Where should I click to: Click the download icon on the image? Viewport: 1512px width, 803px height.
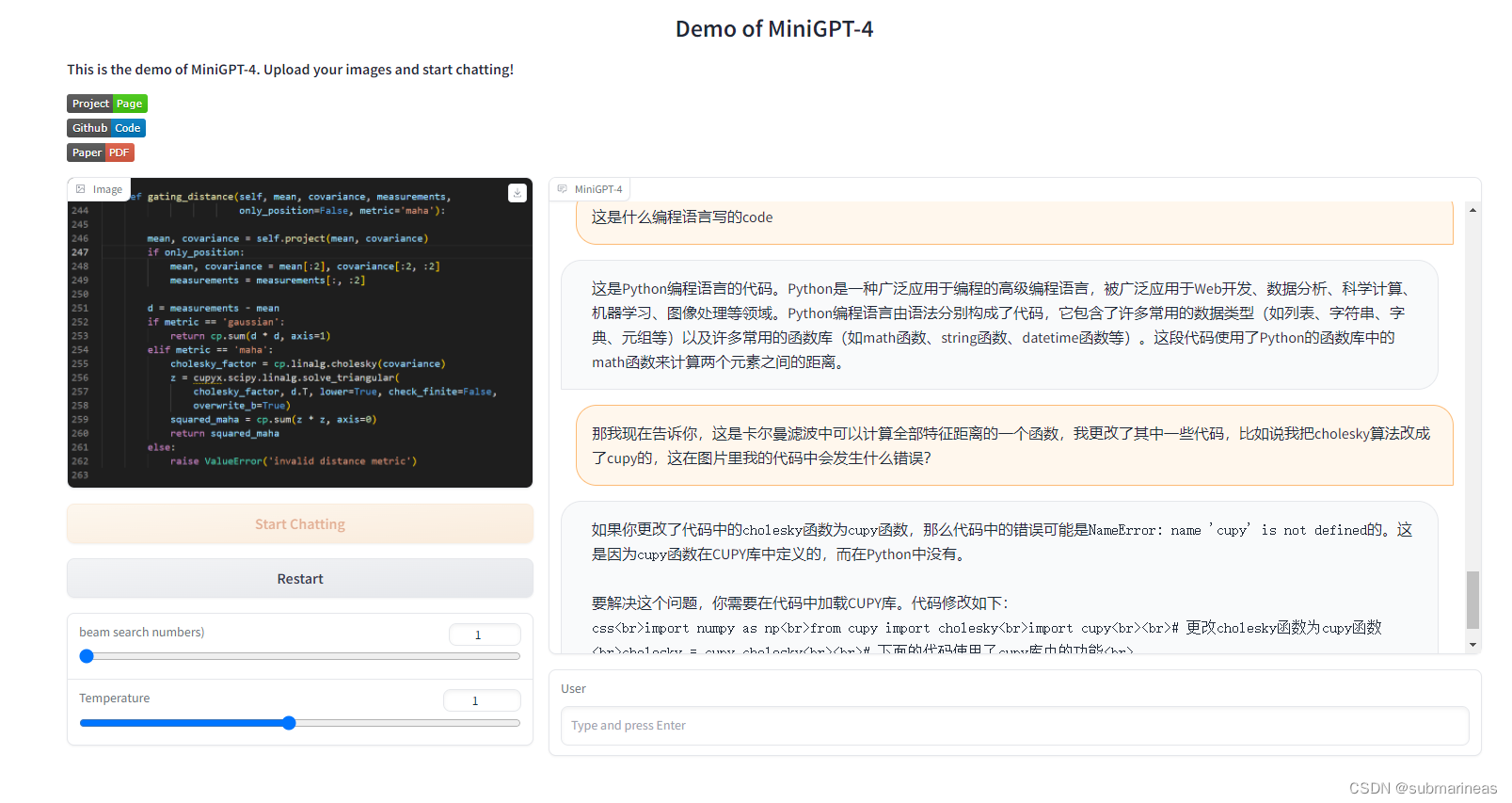(x=517, y=193)
